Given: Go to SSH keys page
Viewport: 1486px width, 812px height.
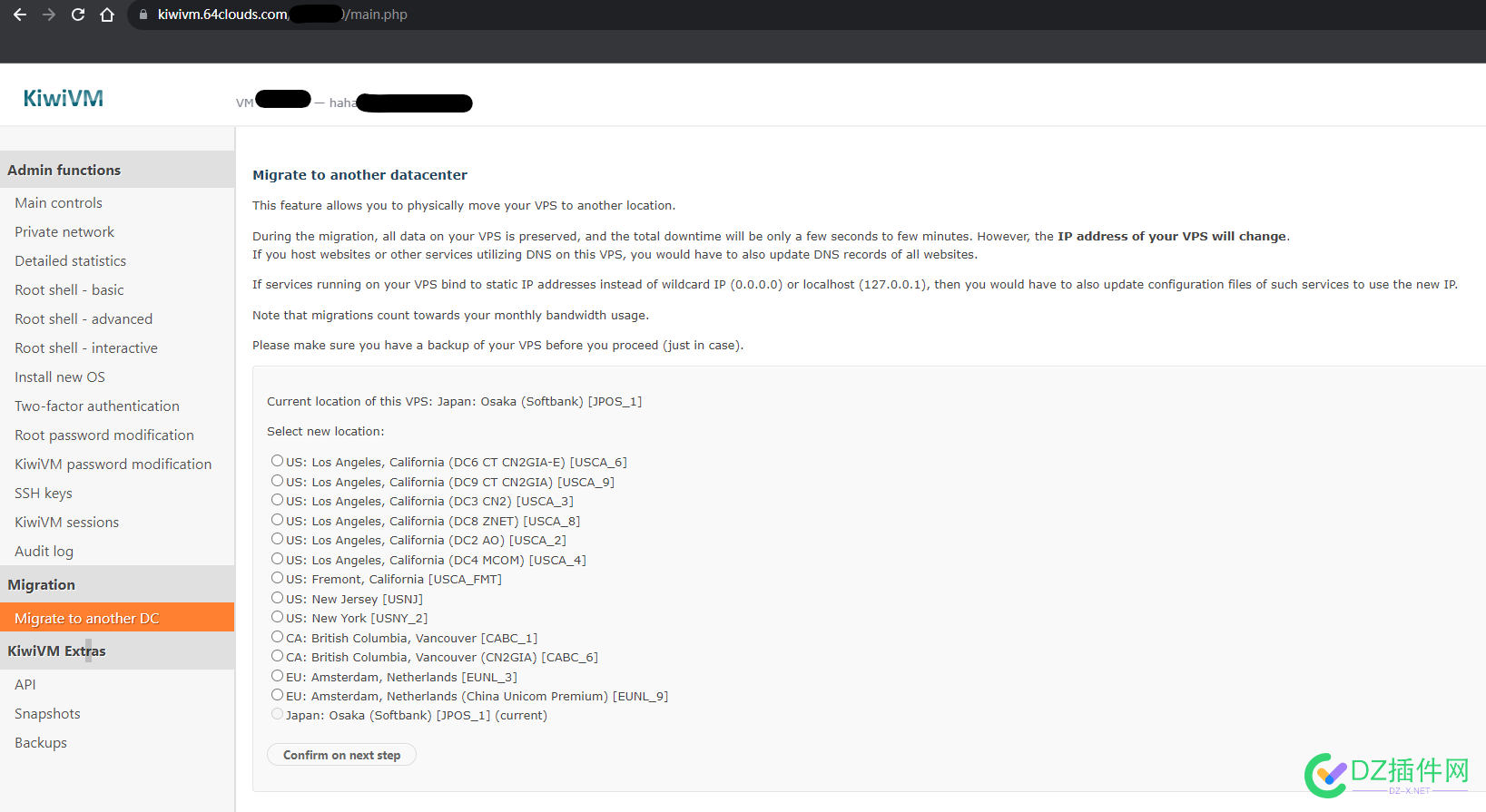Looking at the screenshot, I should pos(44,494).
